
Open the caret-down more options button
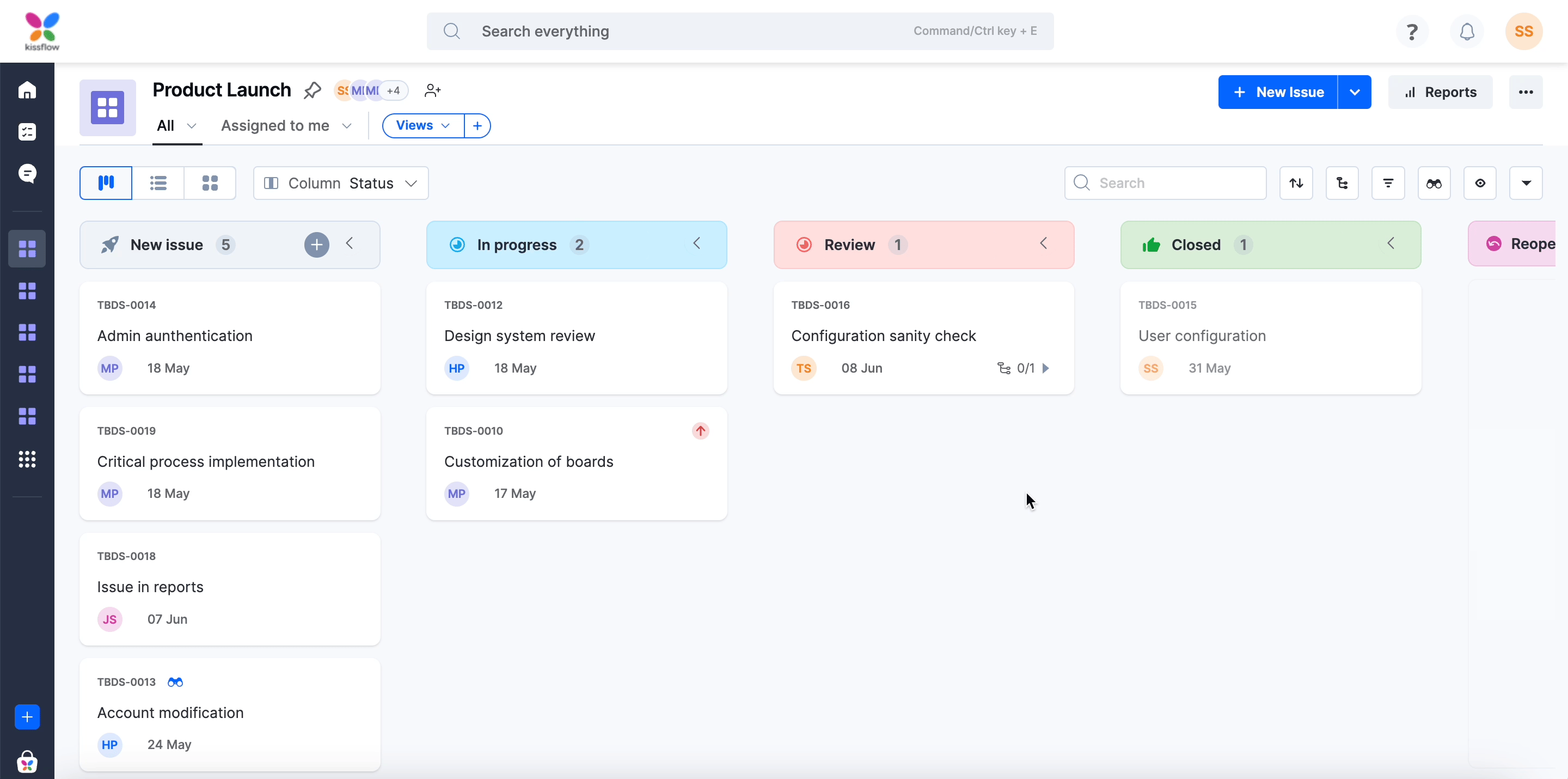click(x=1526, y=182)
